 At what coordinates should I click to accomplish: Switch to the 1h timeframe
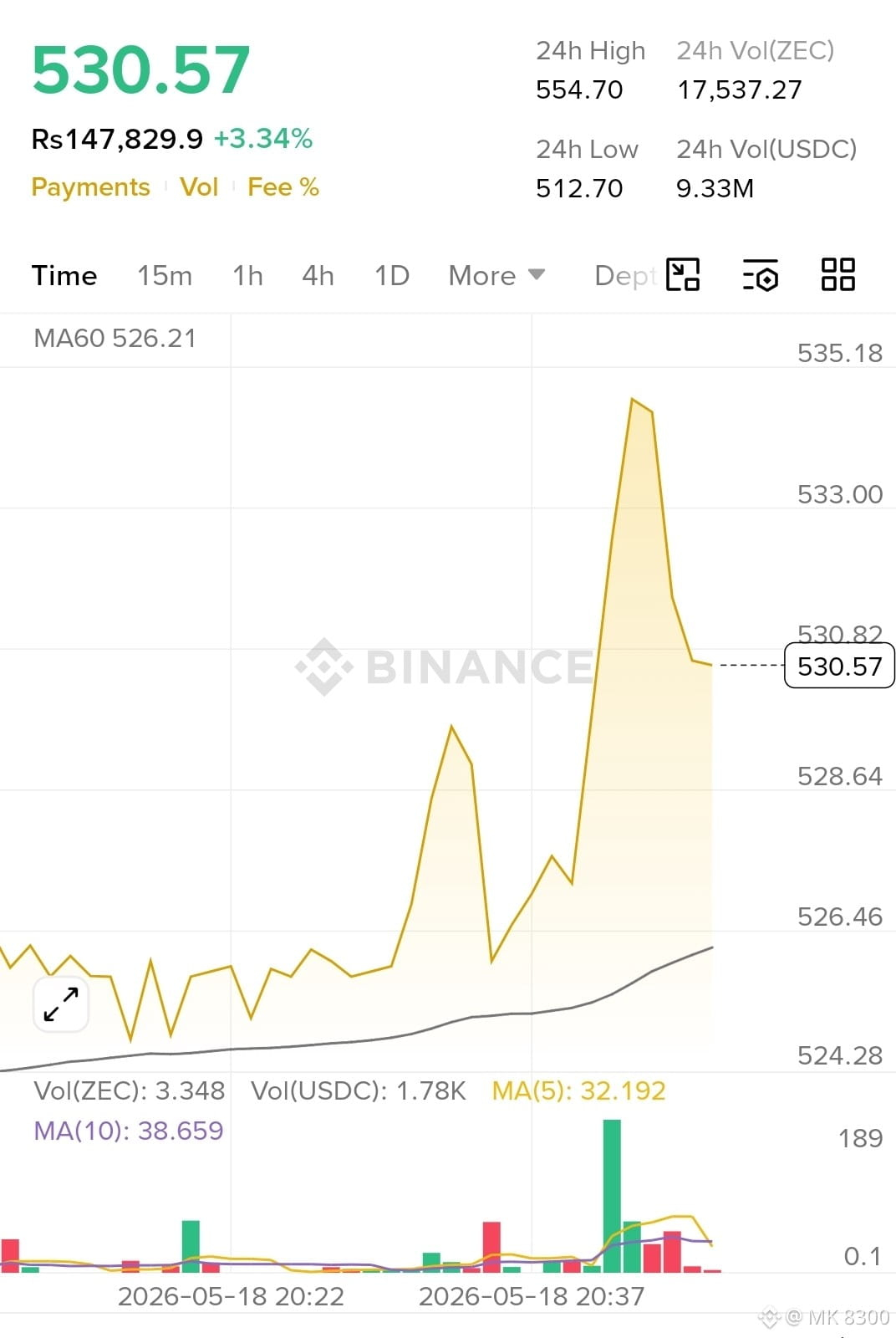click(247, 275)
